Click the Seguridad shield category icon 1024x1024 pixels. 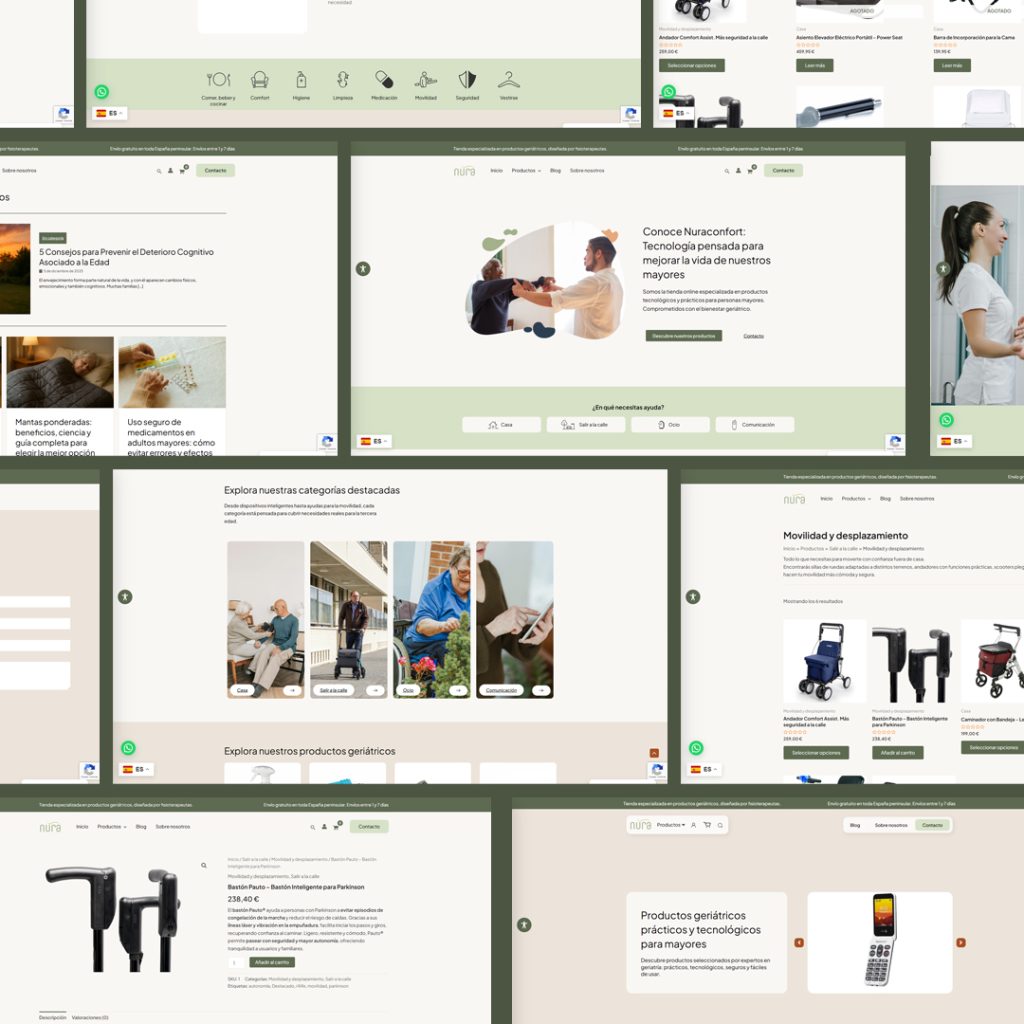(x=467, y=80)
